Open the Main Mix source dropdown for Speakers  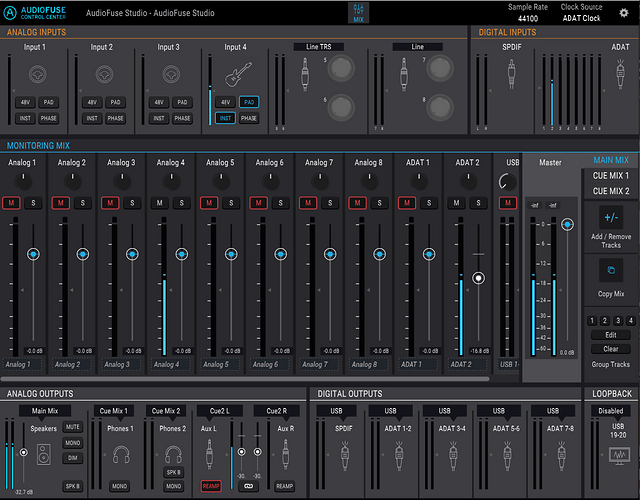click(x=45, y=411)
